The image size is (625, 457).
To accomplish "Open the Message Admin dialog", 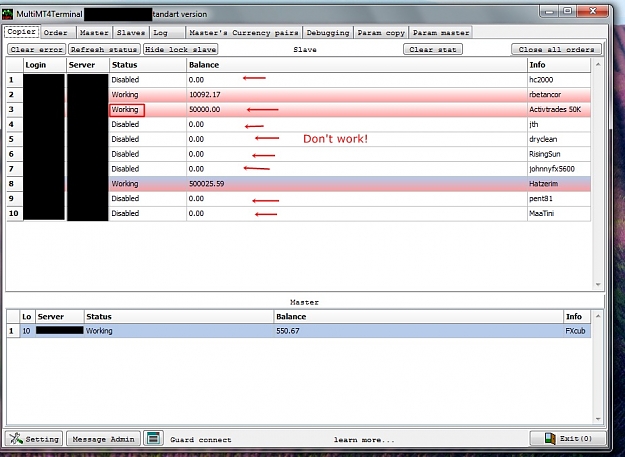I will [x=103, y=439].
